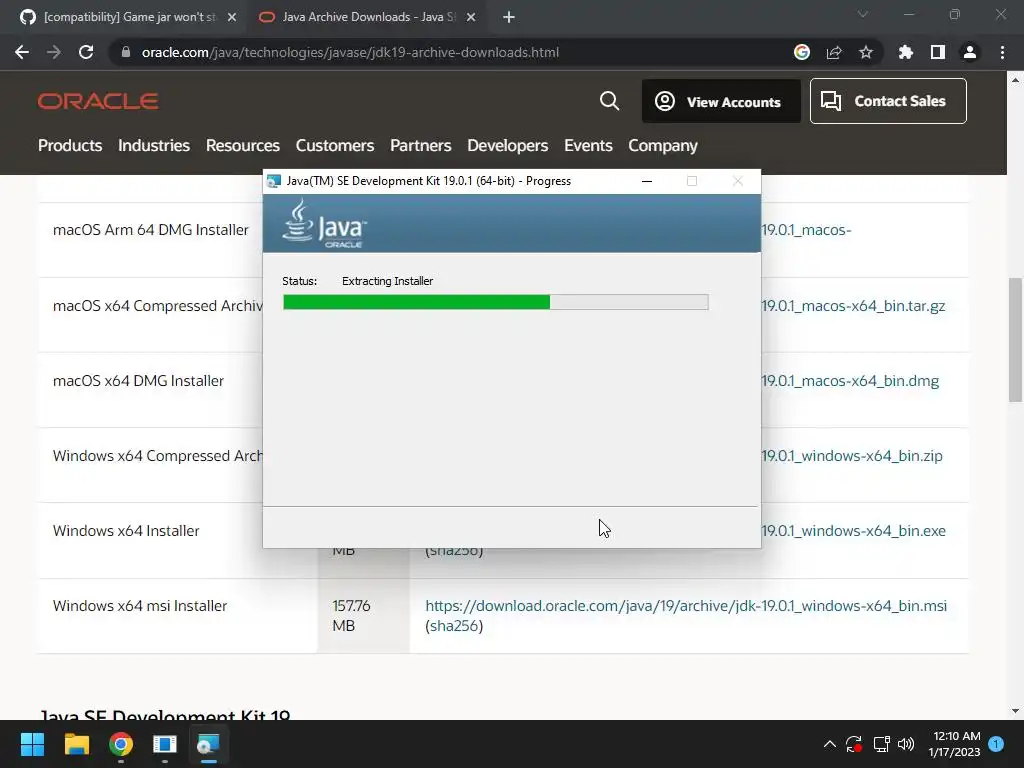Open the Events menu

(x=588, y=145)
